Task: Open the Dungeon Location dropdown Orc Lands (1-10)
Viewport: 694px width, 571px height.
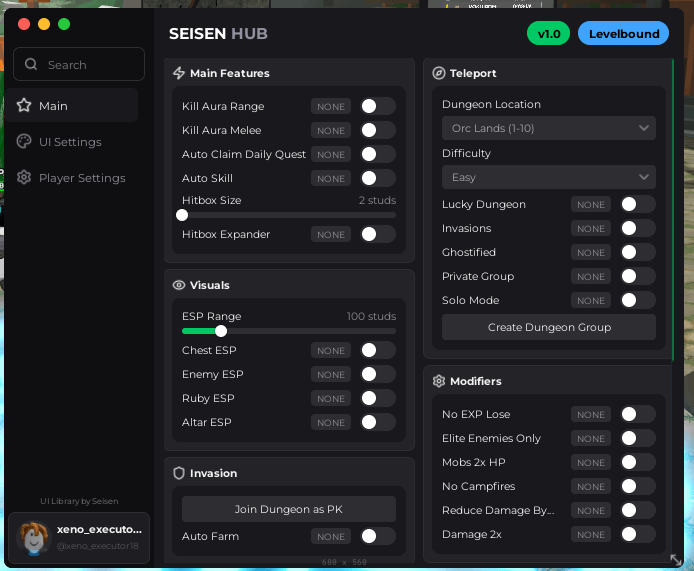Action: 549,128
